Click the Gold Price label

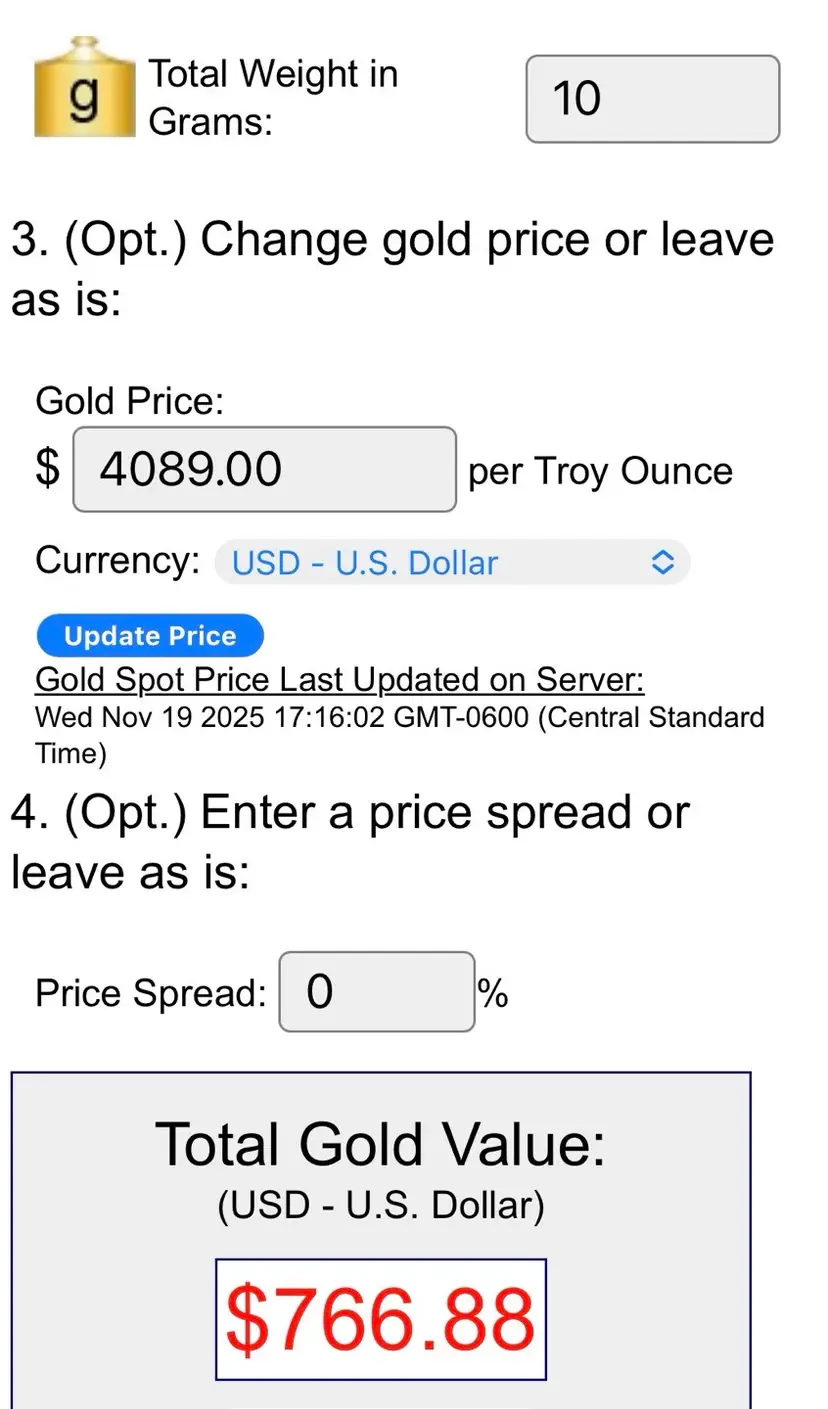click(129, 402)
